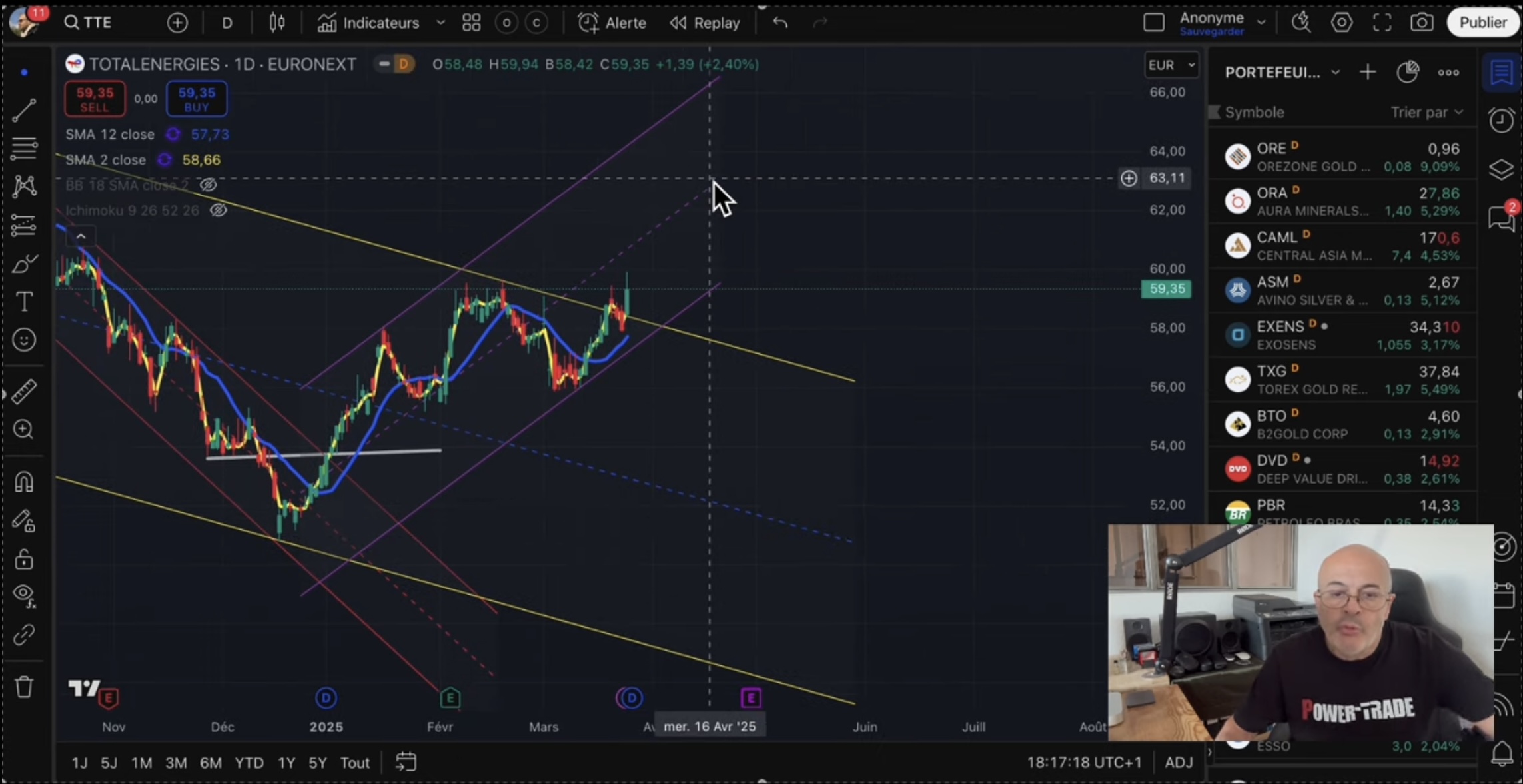The image size is (1523, 784).
Task: Toggle lock all drawings
Action: [x=24, y=559]
